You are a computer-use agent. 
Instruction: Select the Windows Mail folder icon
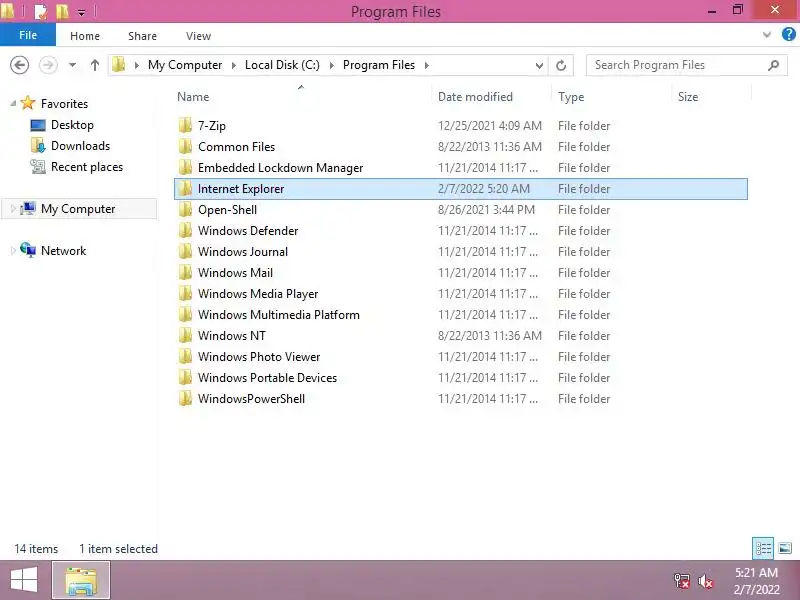(x=185, y=272)
